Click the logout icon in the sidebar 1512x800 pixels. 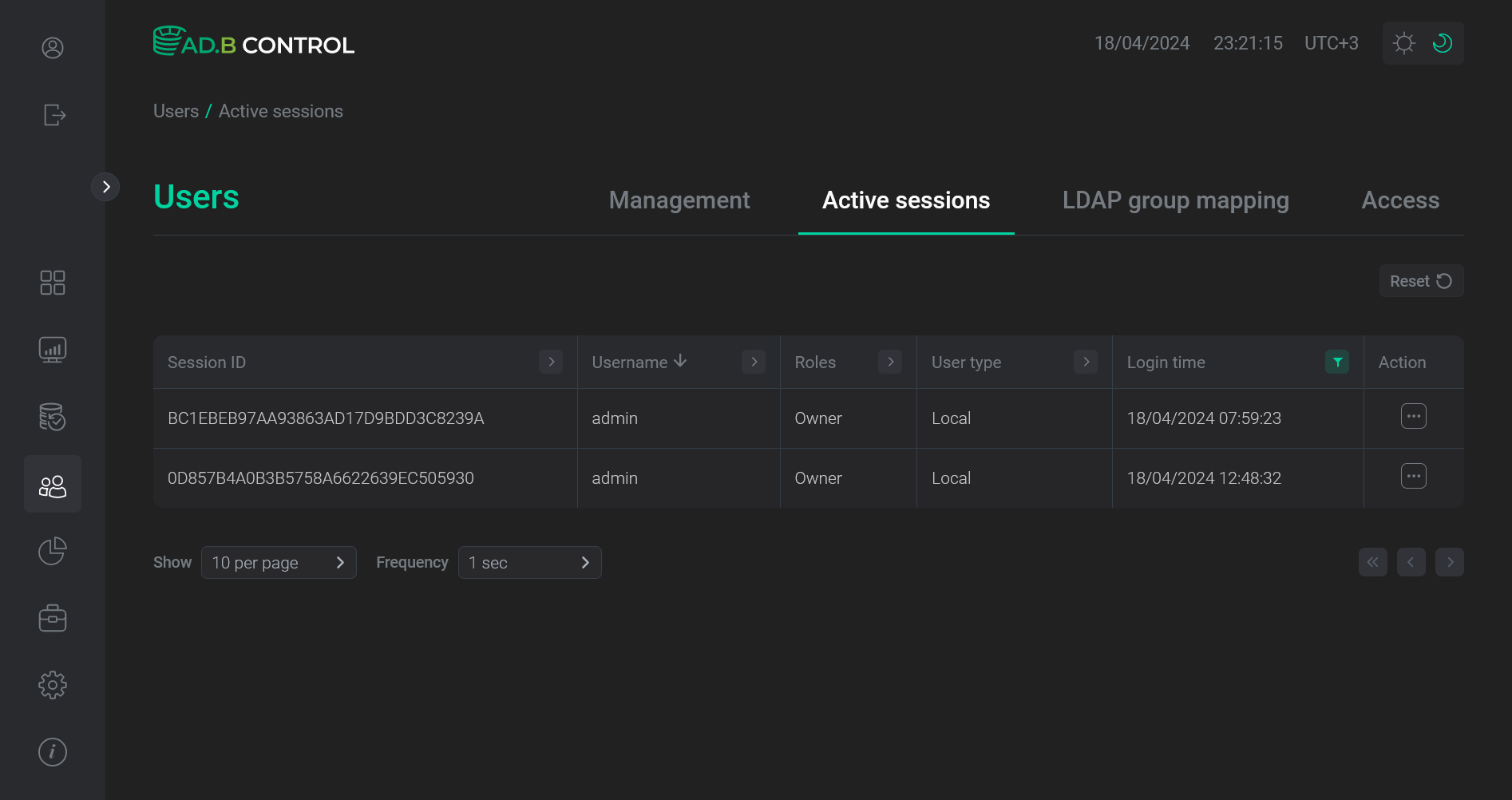click(x=52, y=115)
